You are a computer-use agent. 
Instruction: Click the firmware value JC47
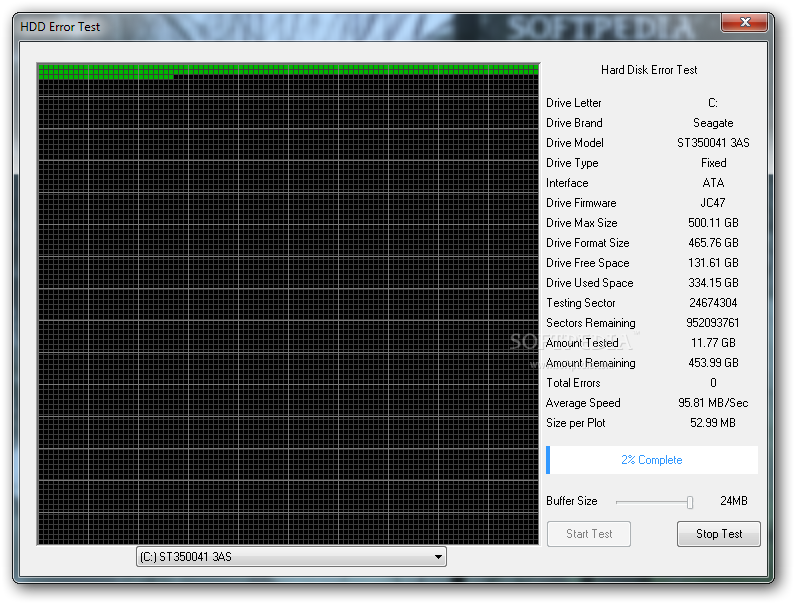(x=712, y=203)
